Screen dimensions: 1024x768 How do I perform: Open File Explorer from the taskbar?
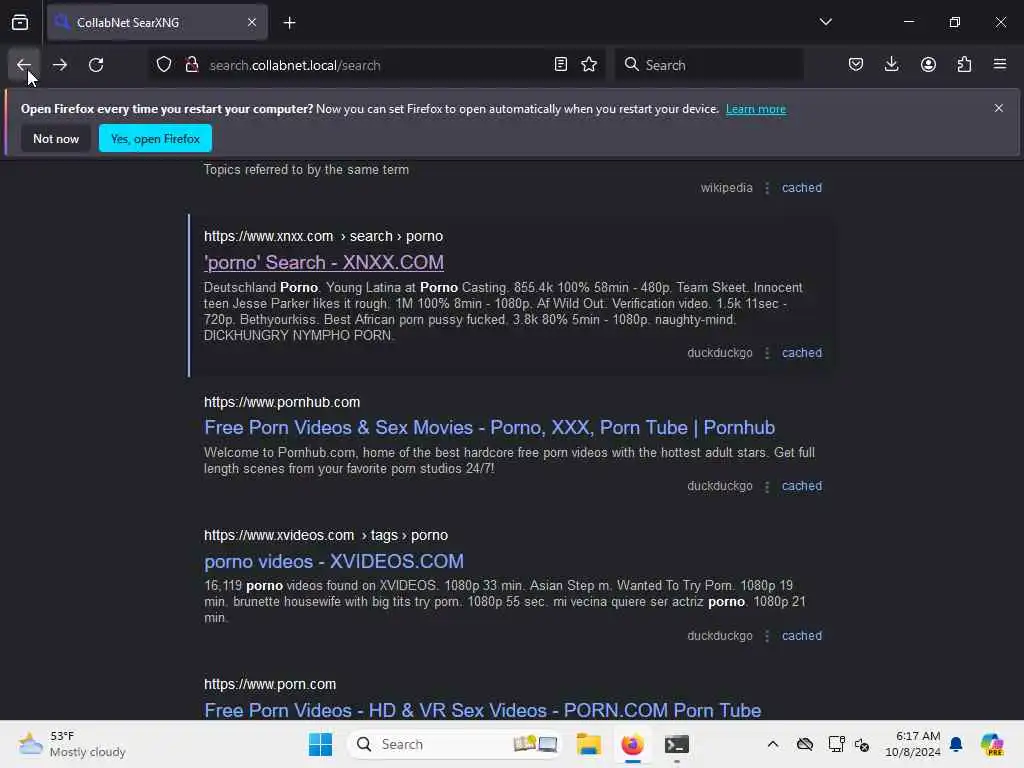(588, 744)
